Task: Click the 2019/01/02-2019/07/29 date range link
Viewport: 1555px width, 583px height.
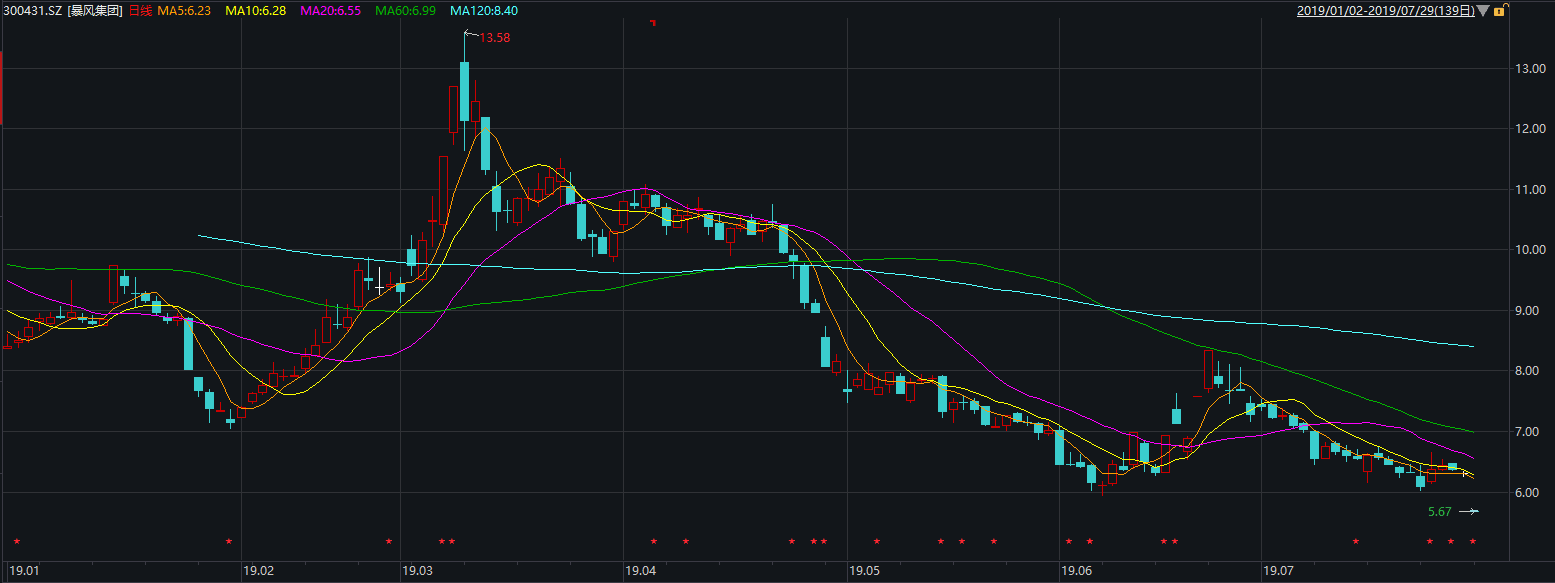Action: 1386,11
